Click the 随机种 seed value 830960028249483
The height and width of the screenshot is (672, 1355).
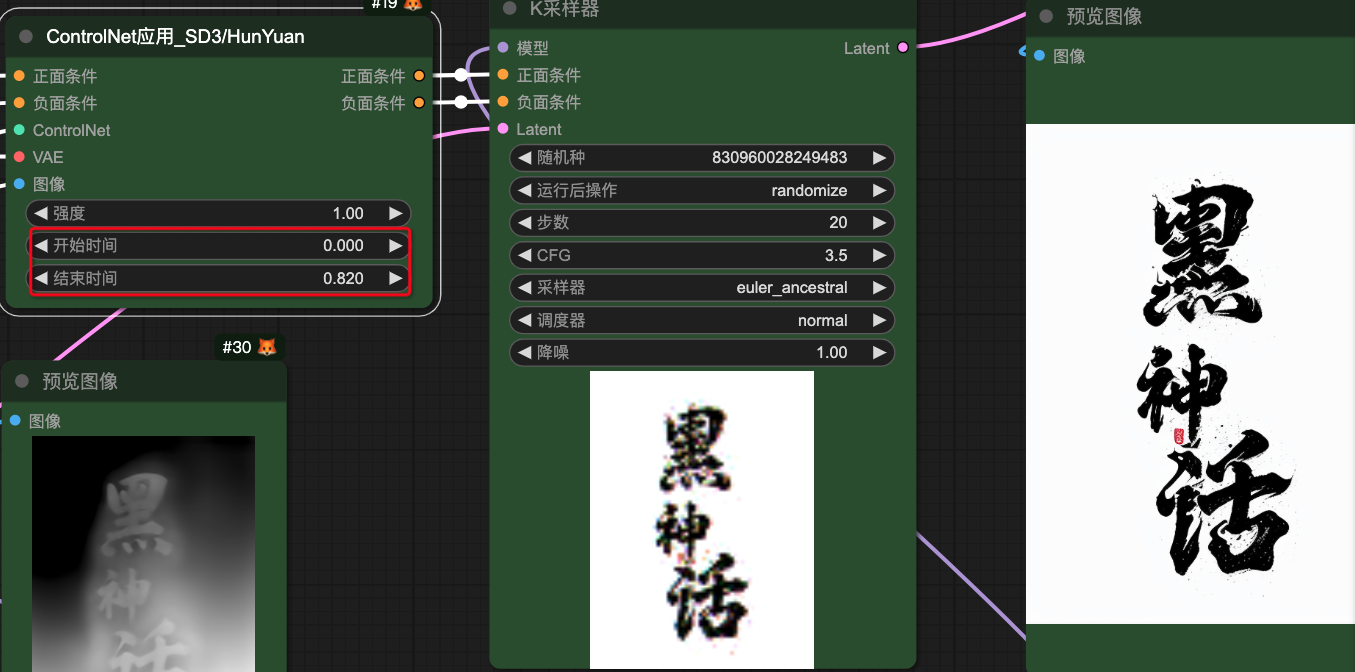[780, 157]
